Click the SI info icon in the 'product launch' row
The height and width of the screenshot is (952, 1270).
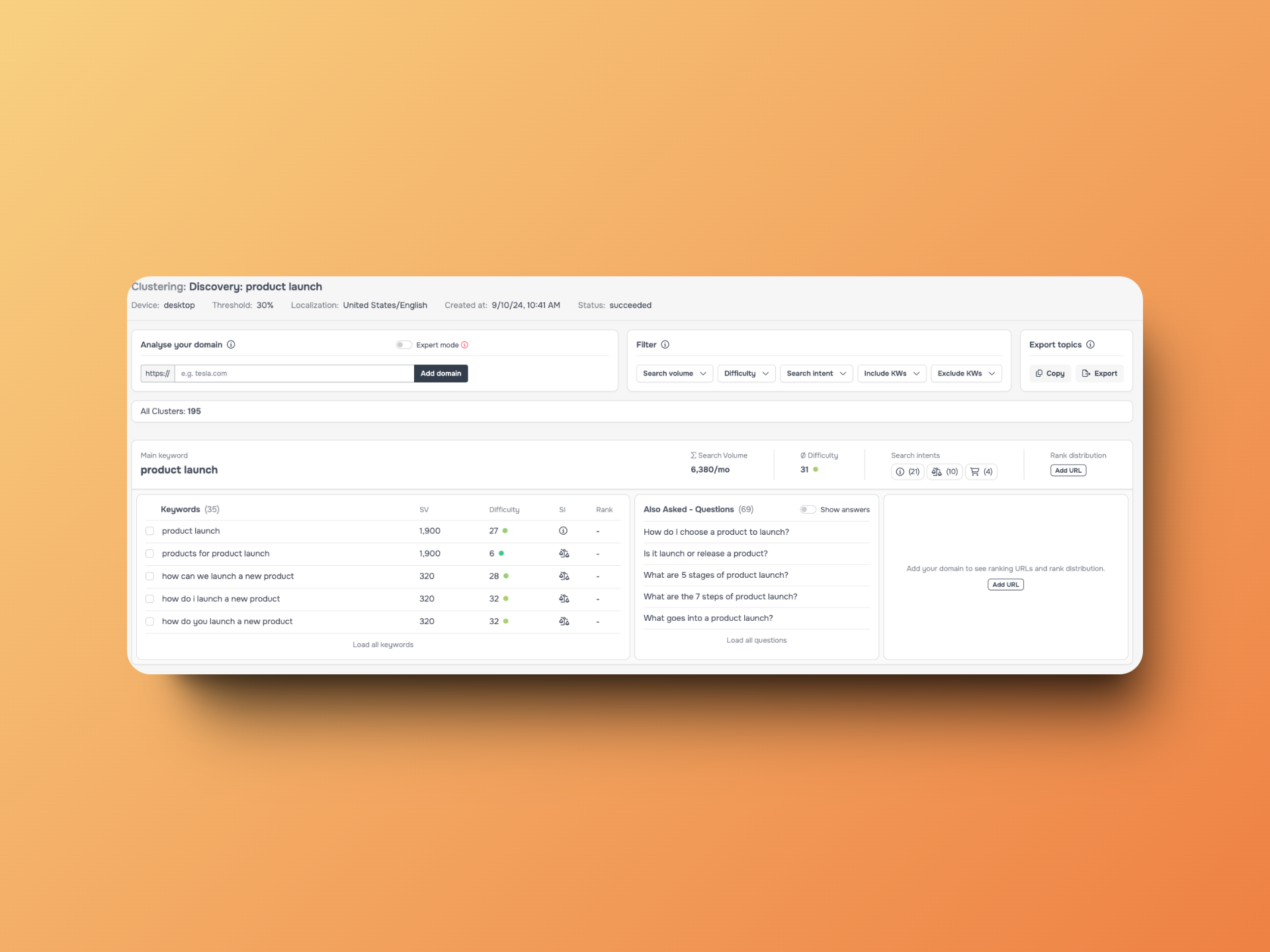(563, 531)
